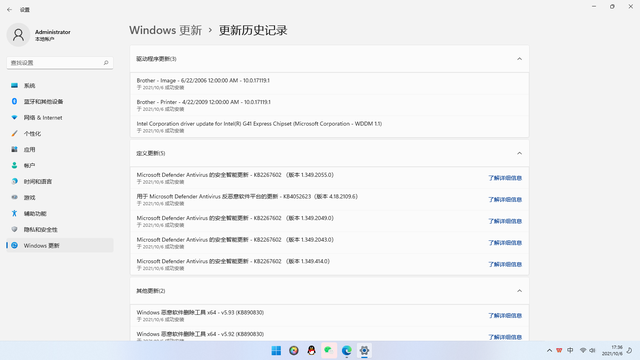Select 辅助功能 in sidebar
The image size is (640, 360).
60,213
